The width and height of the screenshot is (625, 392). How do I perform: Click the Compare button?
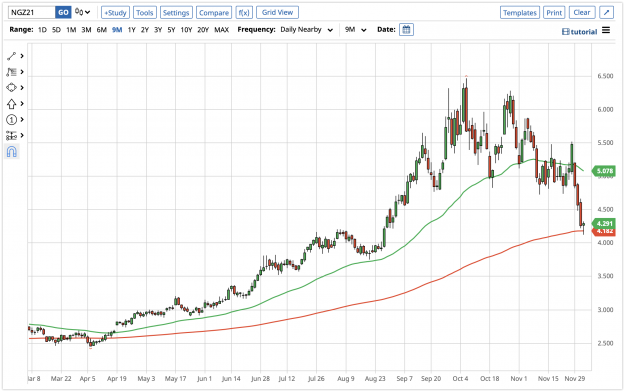tap(214, 12)
